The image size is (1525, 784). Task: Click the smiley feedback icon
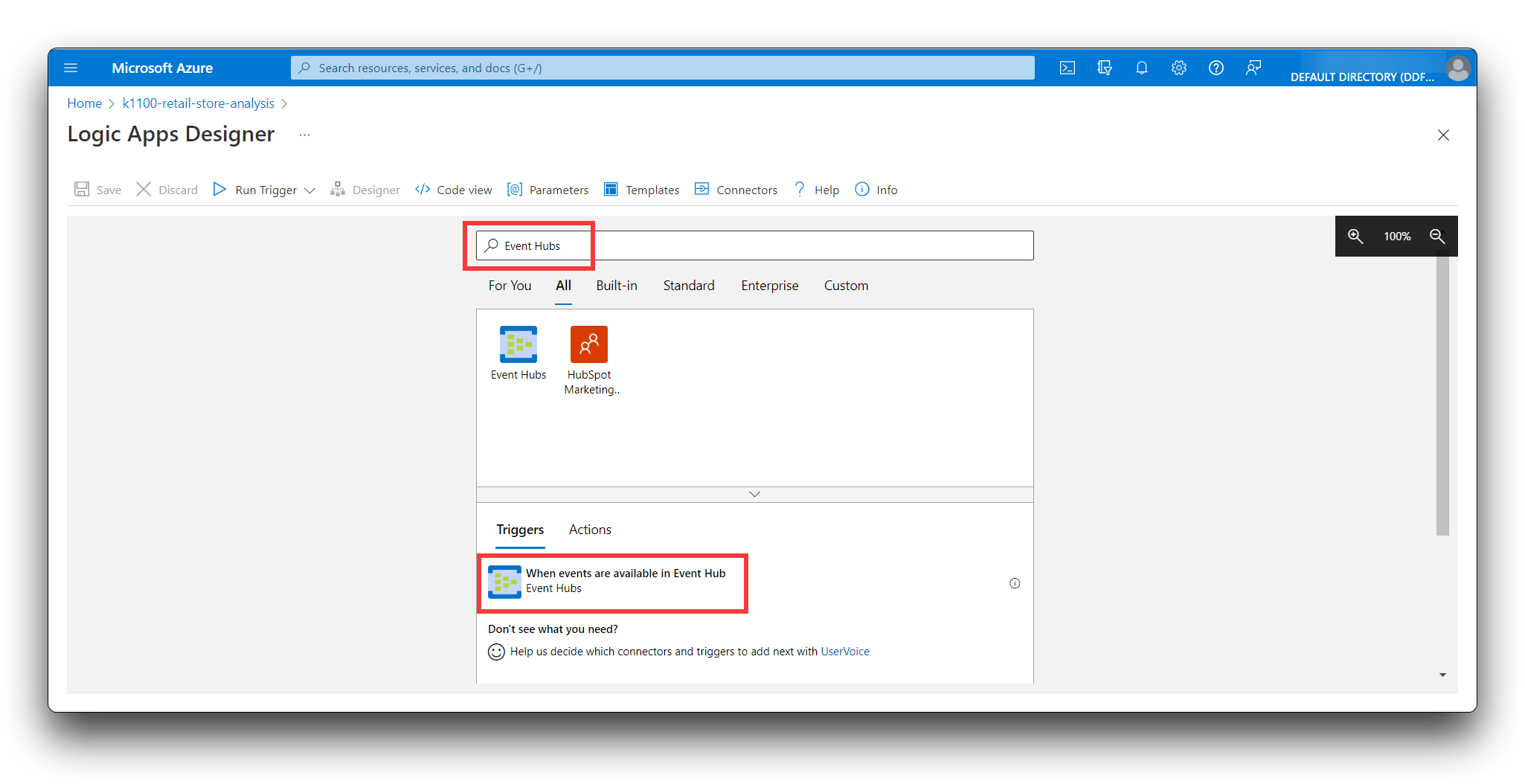click(x=496, y=652)
